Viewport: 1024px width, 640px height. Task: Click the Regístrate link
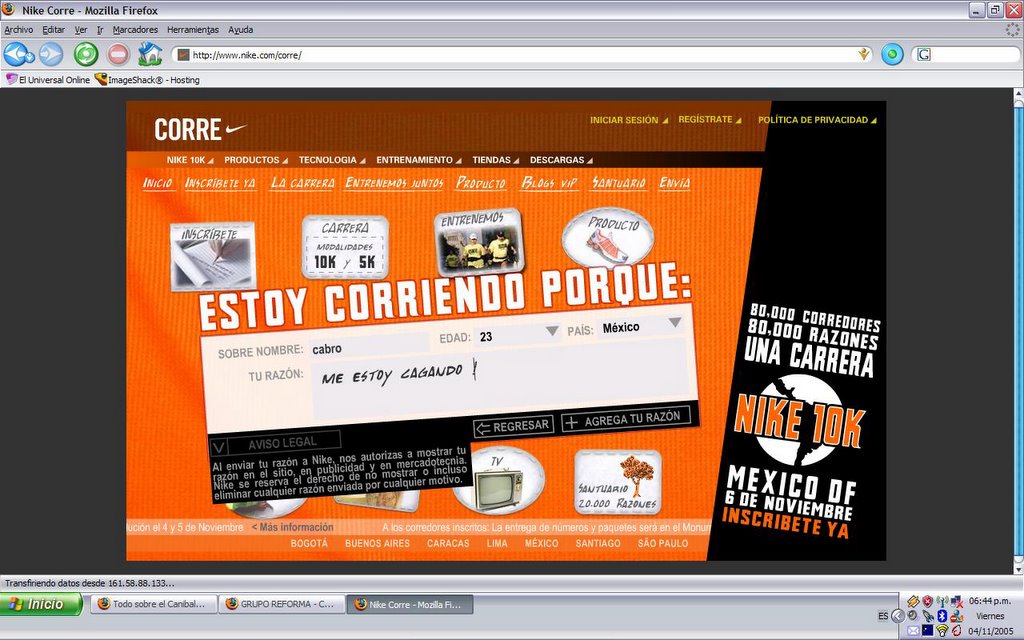coord(710,120)
